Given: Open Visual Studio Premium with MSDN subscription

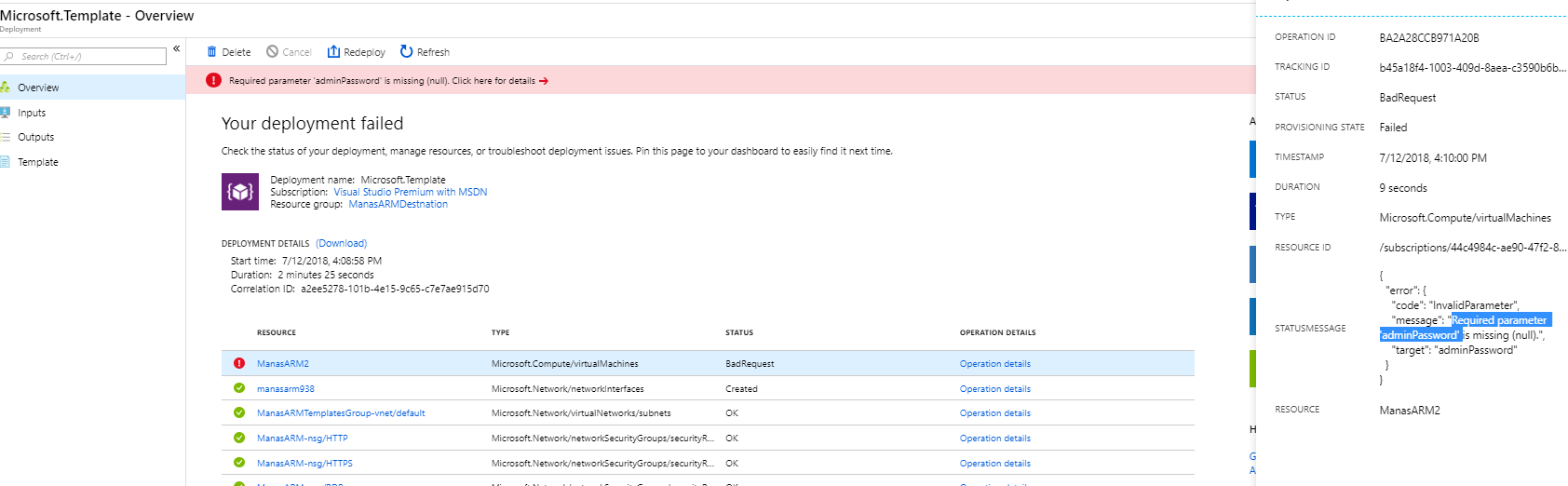Looking at the screenshot, I should [411, 192].
